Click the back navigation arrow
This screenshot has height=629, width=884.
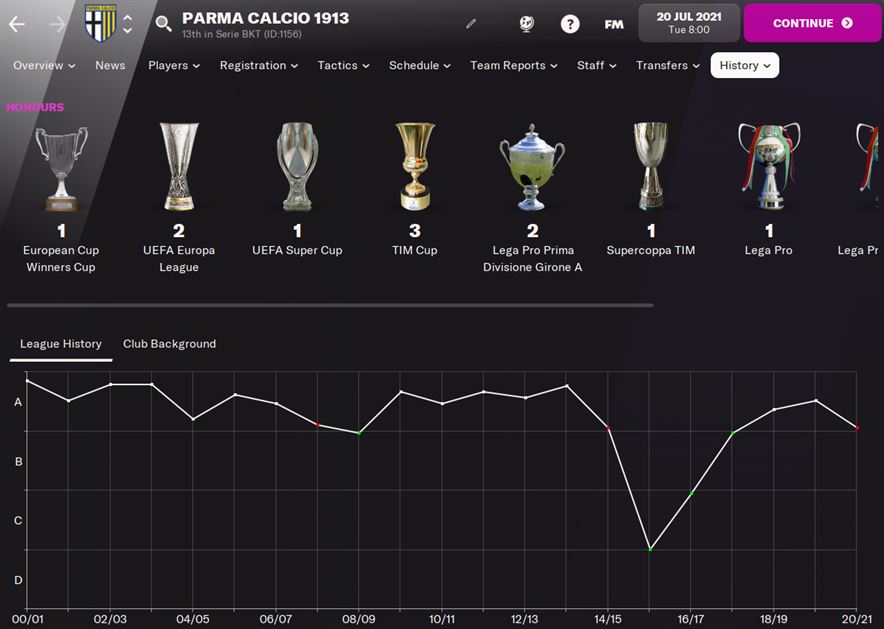click(x=17, y=24)
